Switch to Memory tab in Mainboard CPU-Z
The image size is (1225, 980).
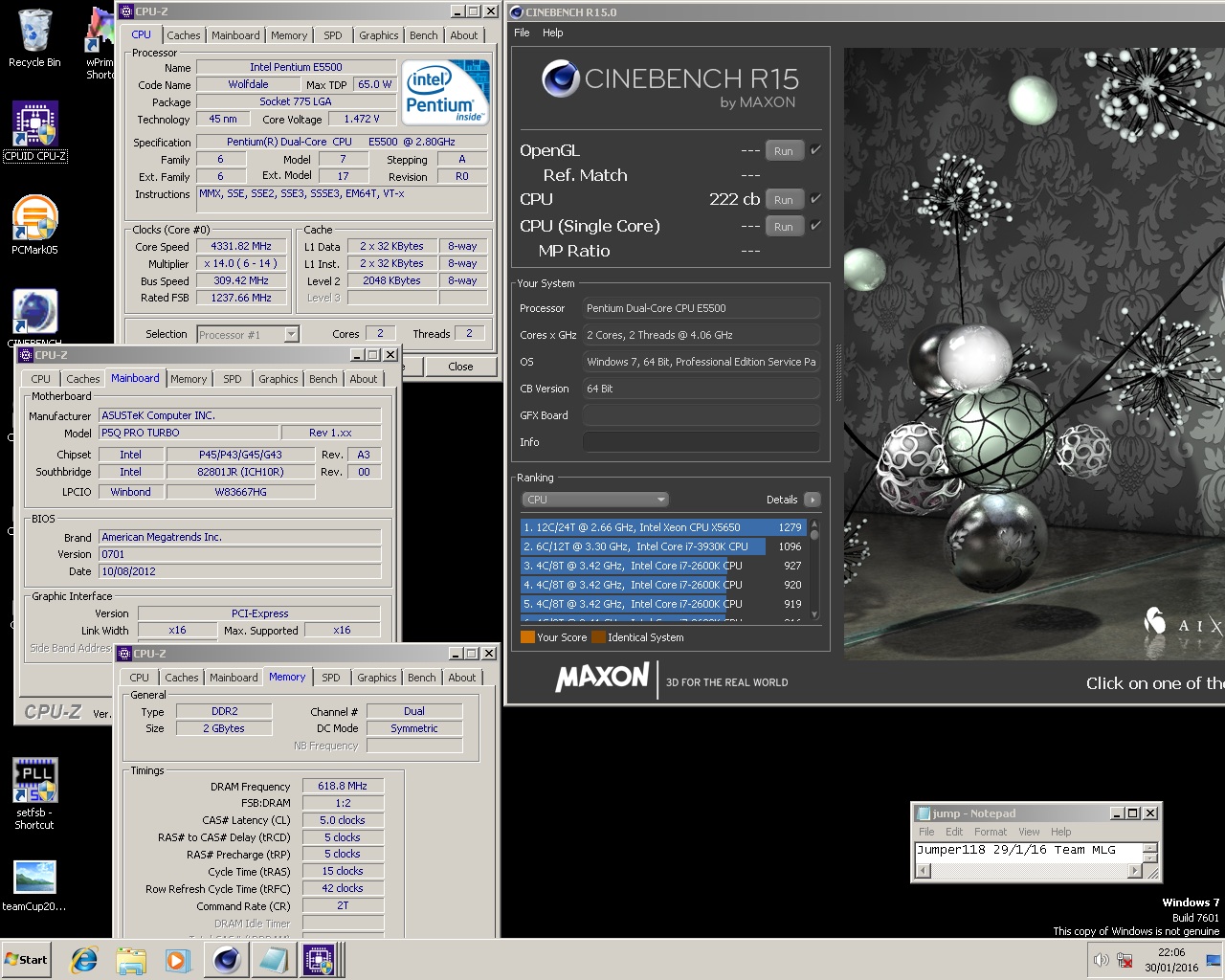click(189, 379)
